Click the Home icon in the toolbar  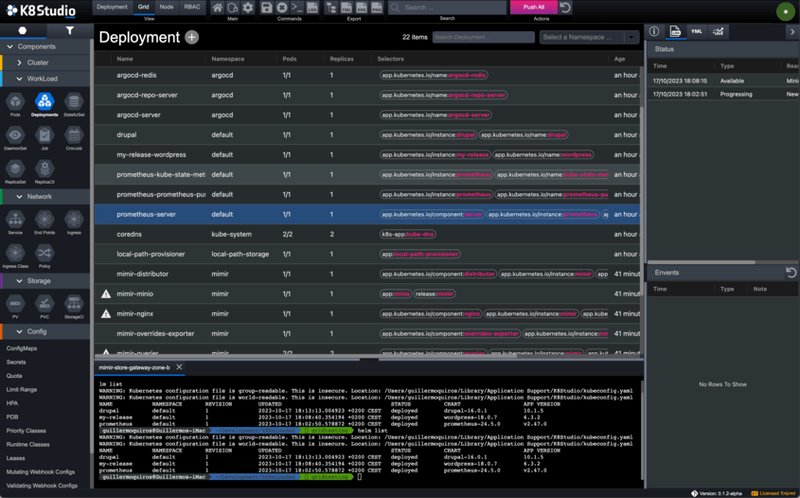[x=217, y=8]
